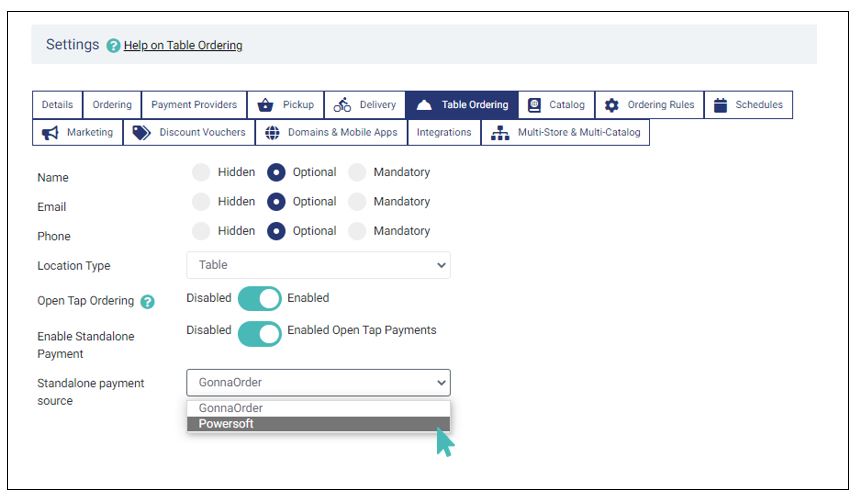Switch to the Ordering tab

(x=112, y=105)
